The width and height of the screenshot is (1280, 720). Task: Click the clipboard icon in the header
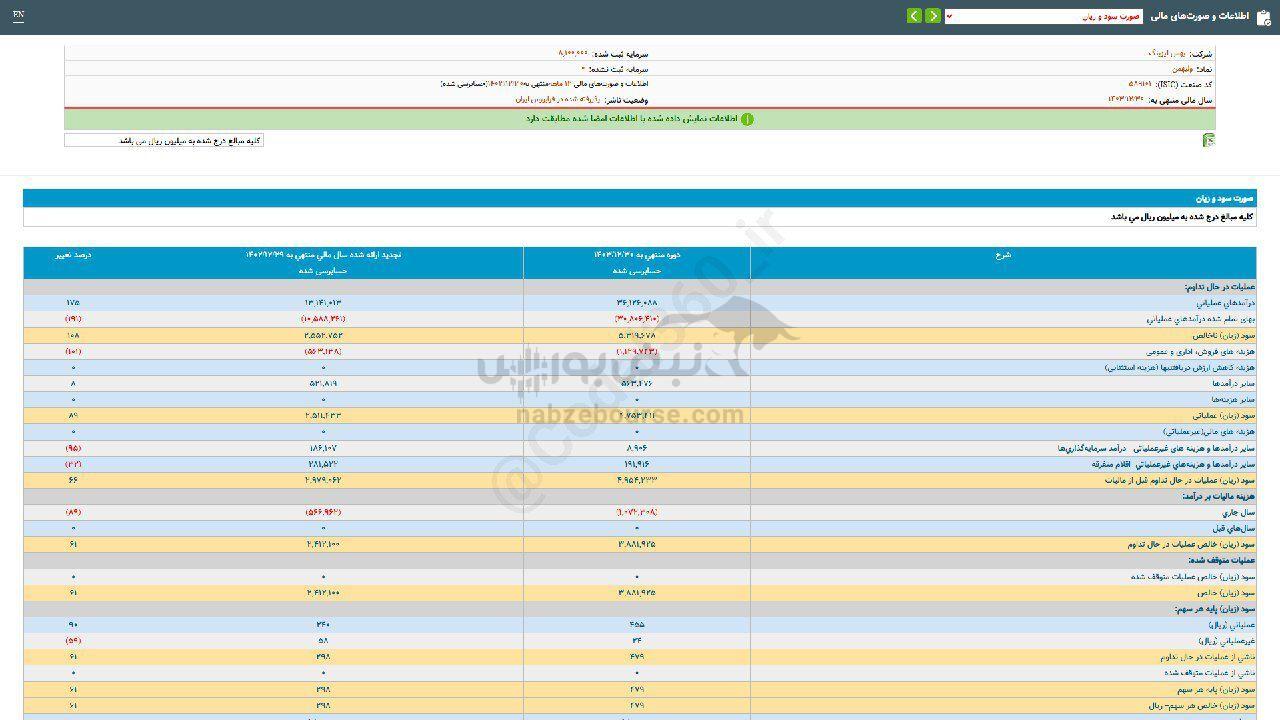1264,17
